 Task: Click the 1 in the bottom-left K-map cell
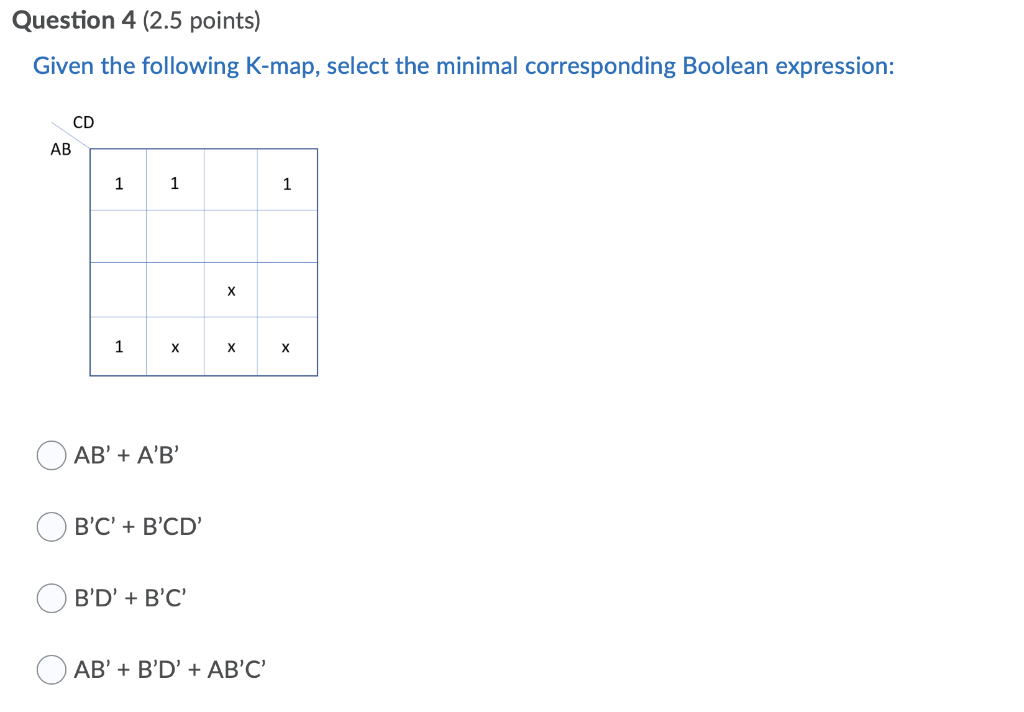click(119, 347)
